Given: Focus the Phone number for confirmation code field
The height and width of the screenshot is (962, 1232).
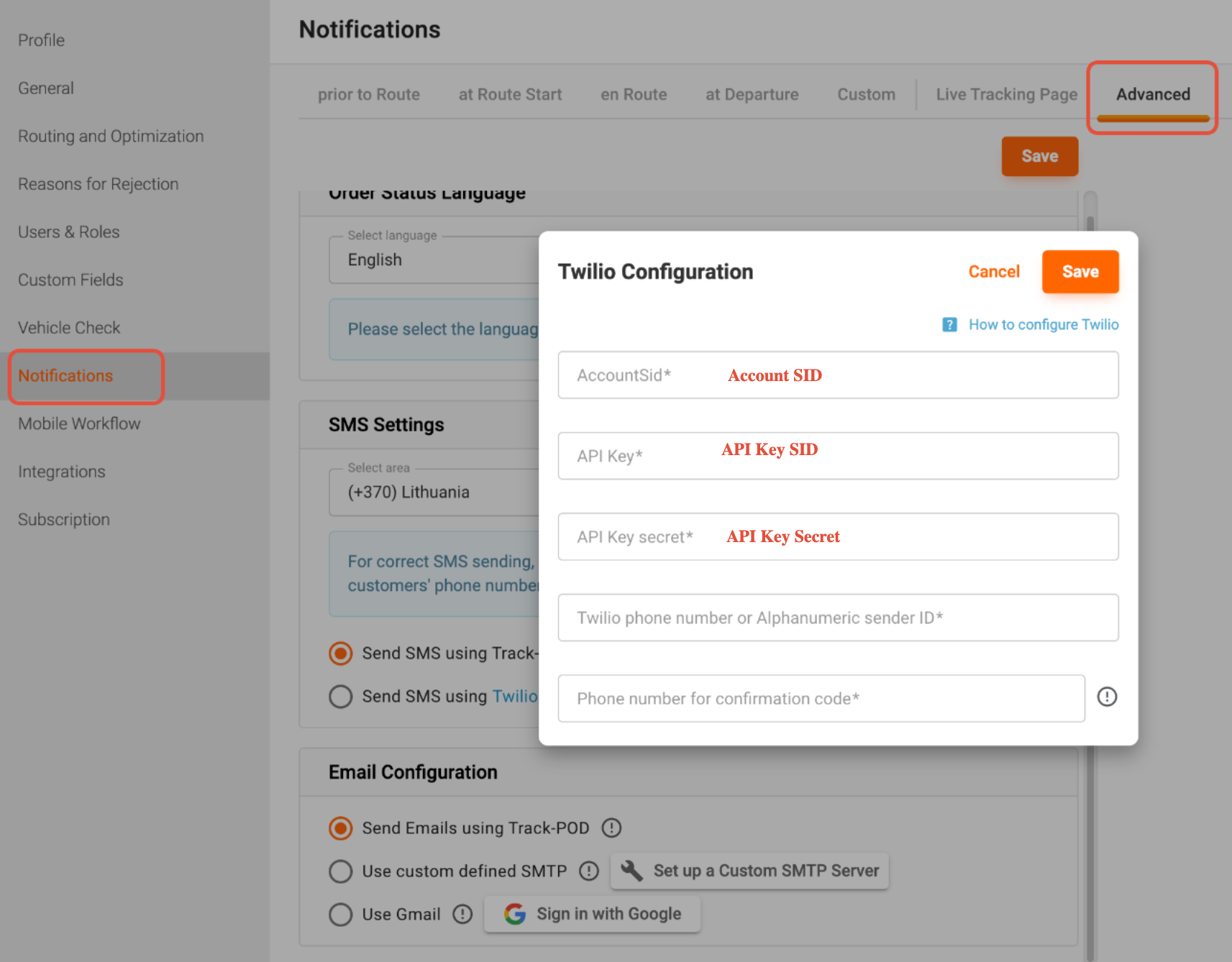Looking at the screenshot, I should (821, 699).
